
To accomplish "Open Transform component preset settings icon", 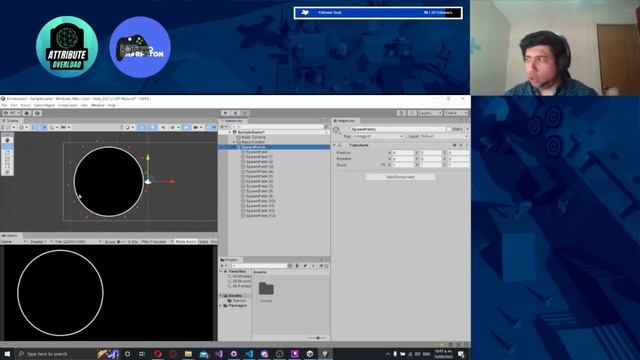I will (461, 145).
